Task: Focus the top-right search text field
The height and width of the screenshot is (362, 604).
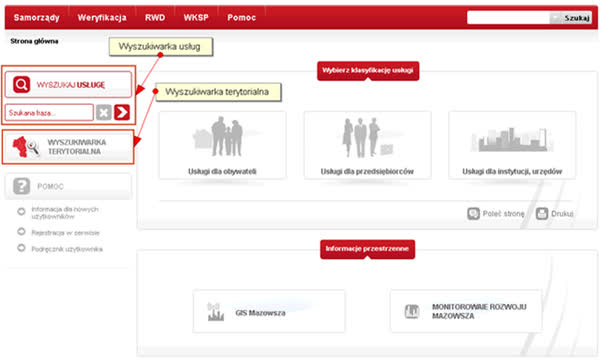Action: tap(508, 18)
